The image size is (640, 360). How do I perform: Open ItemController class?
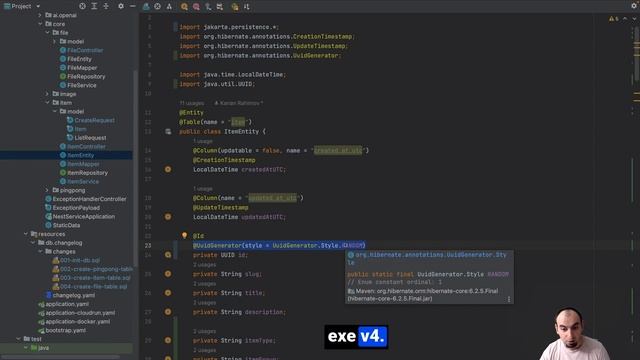coord(86,147)
